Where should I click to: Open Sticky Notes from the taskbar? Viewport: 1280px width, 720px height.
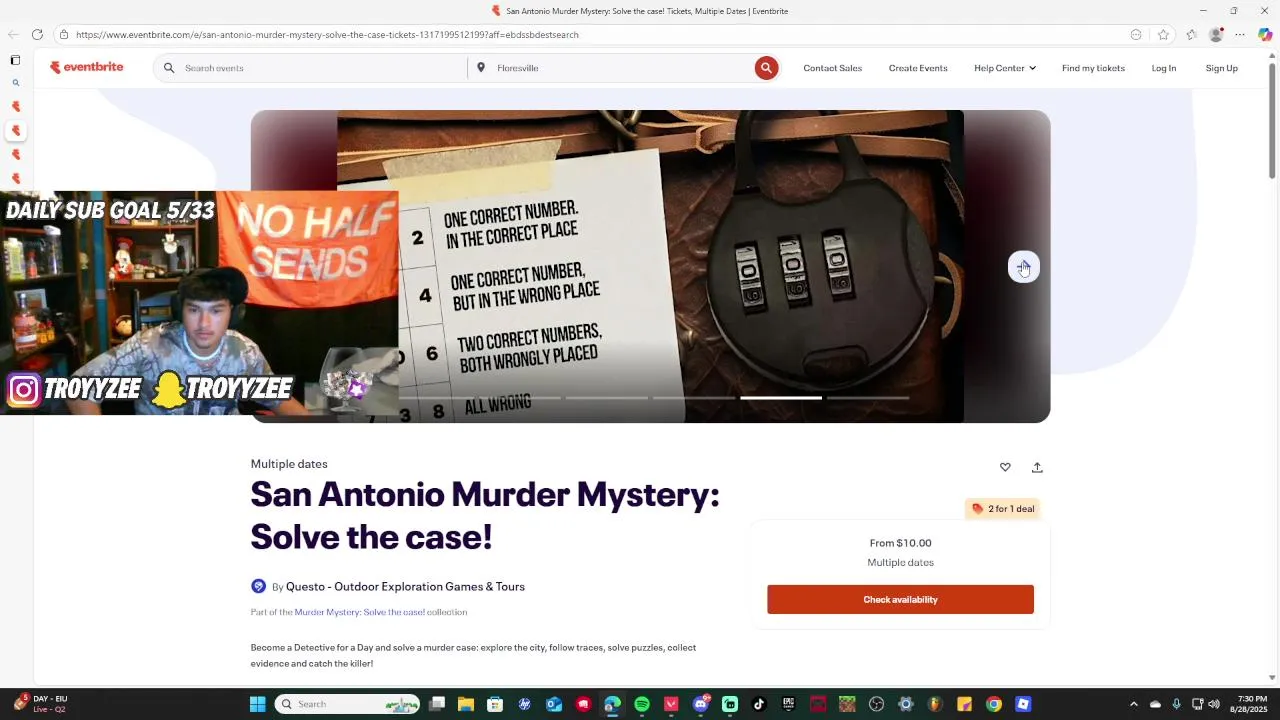964,704
